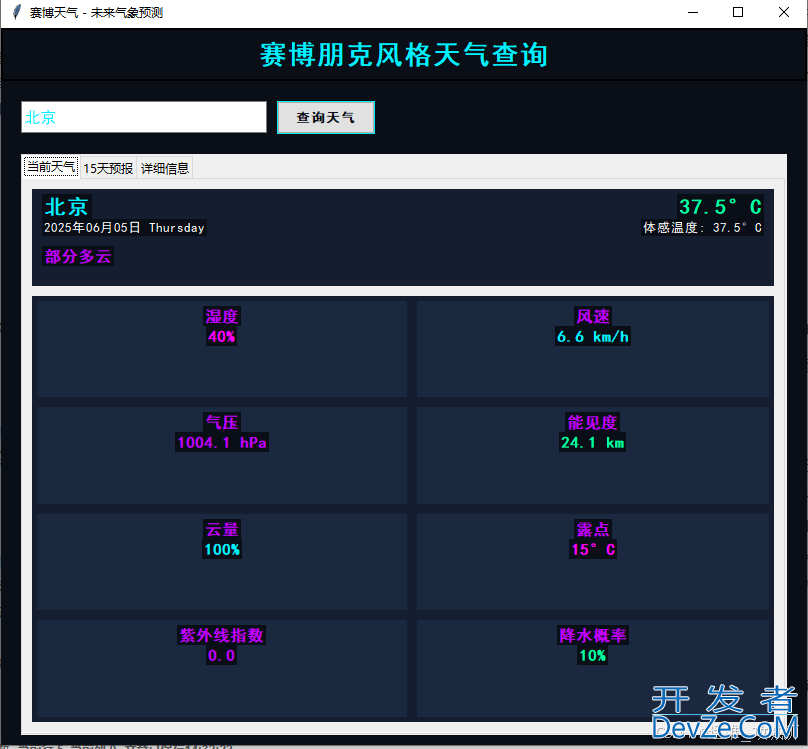Click the 100% cloud cover value
This screenshot has height=749, width=808.
click(222, 549)
